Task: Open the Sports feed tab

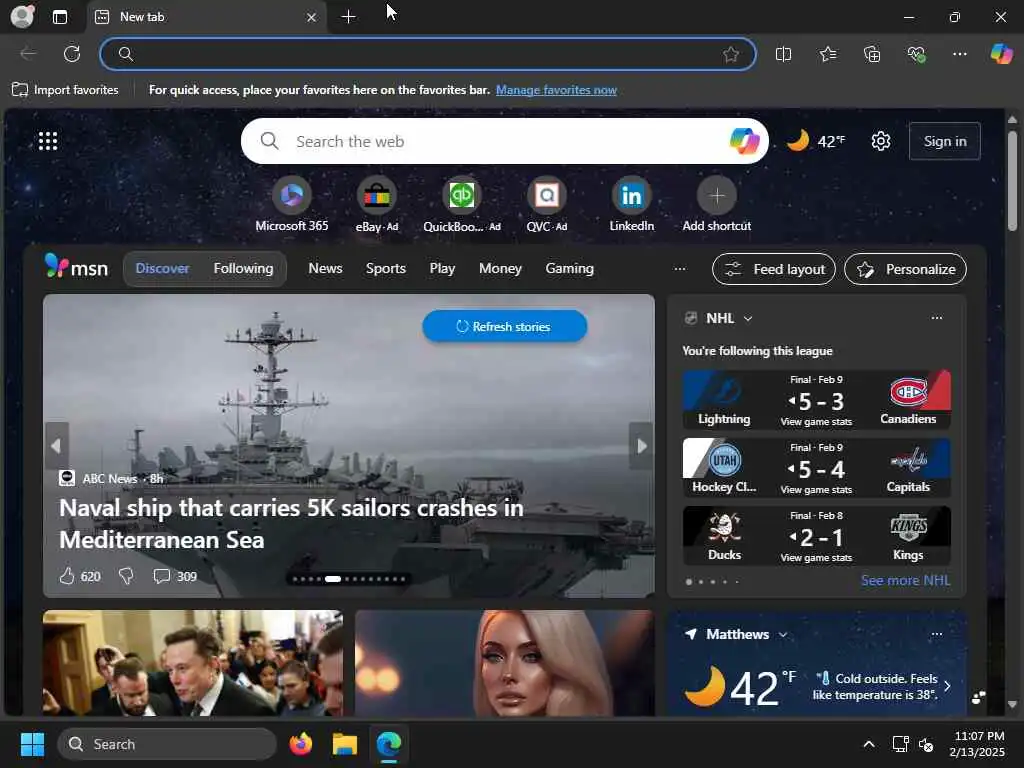Action: [x=385, y=268]
